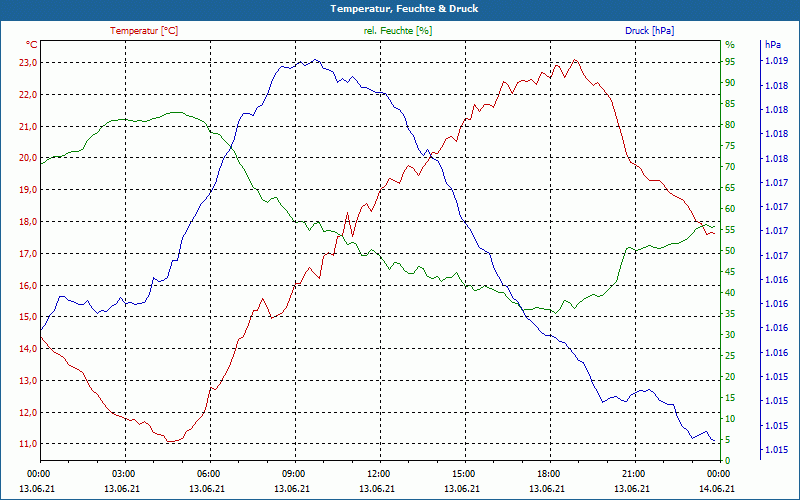The height and width of the screenshot is (500, 800).
Task: Click the 65 humidity axis tick
Action: tap(730, 188)
